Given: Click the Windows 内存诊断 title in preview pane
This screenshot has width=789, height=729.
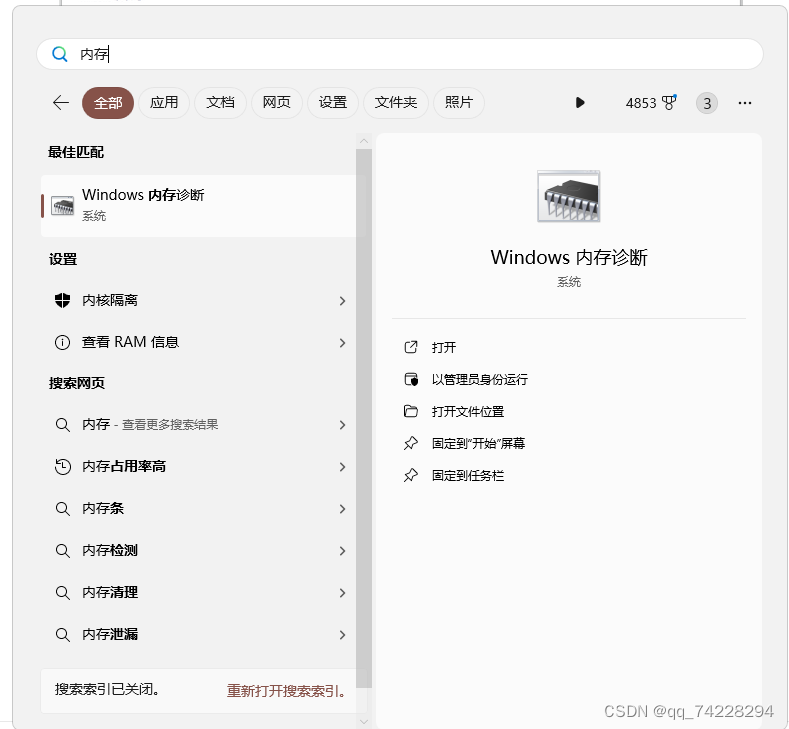Looking at the screenshot, I should coord(569,258).
